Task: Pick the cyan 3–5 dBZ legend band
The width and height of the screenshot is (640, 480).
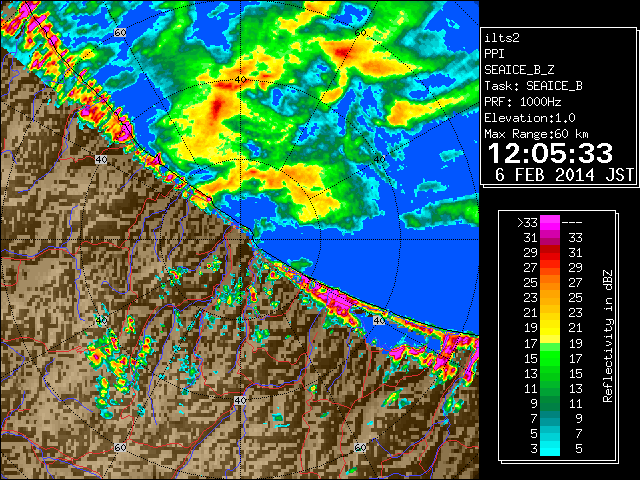Action: pyautogui.click(x=550, y=448)
